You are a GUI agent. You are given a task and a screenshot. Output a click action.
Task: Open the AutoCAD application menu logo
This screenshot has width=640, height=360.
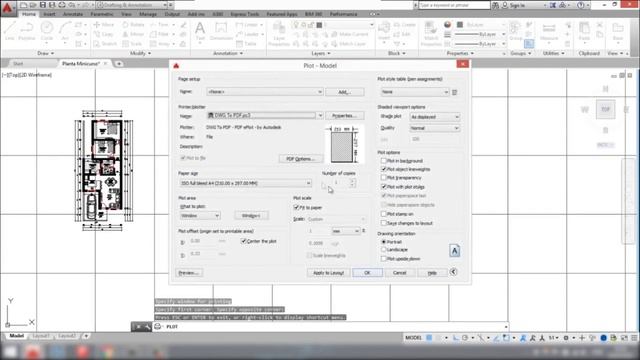tap(7, 7)
